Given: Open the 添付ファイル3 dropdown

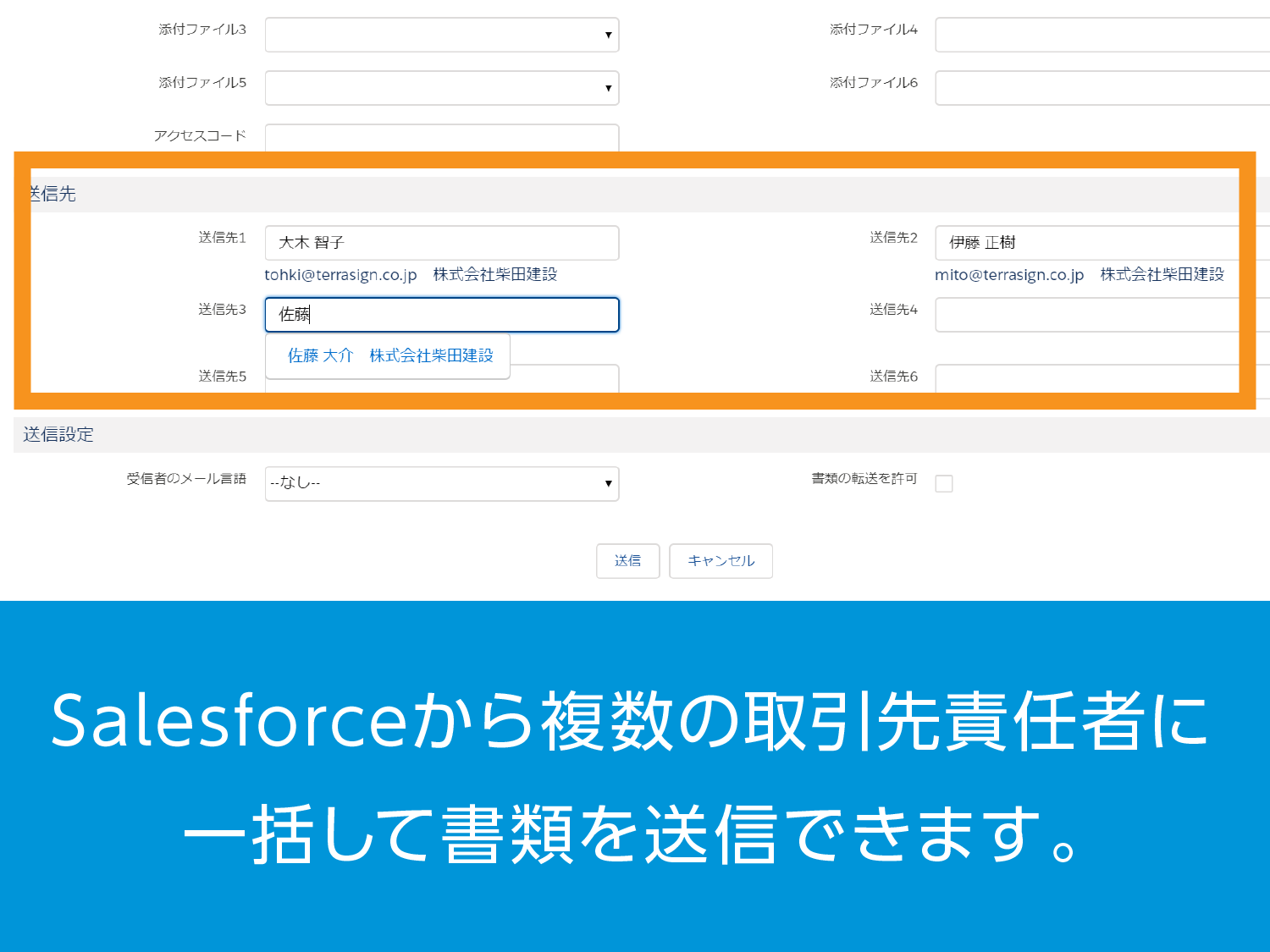Looking at the screenshot, I should (442, 35).
